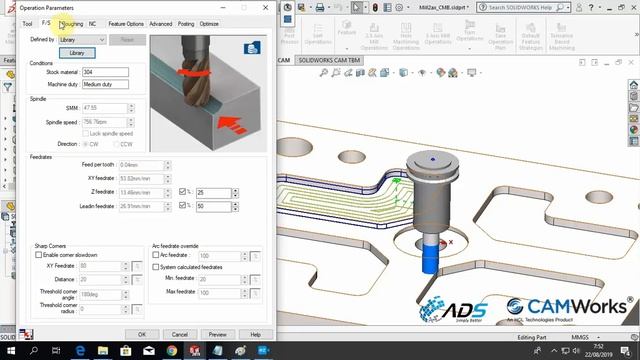Open the Tool tab

(x=27, y=24)
